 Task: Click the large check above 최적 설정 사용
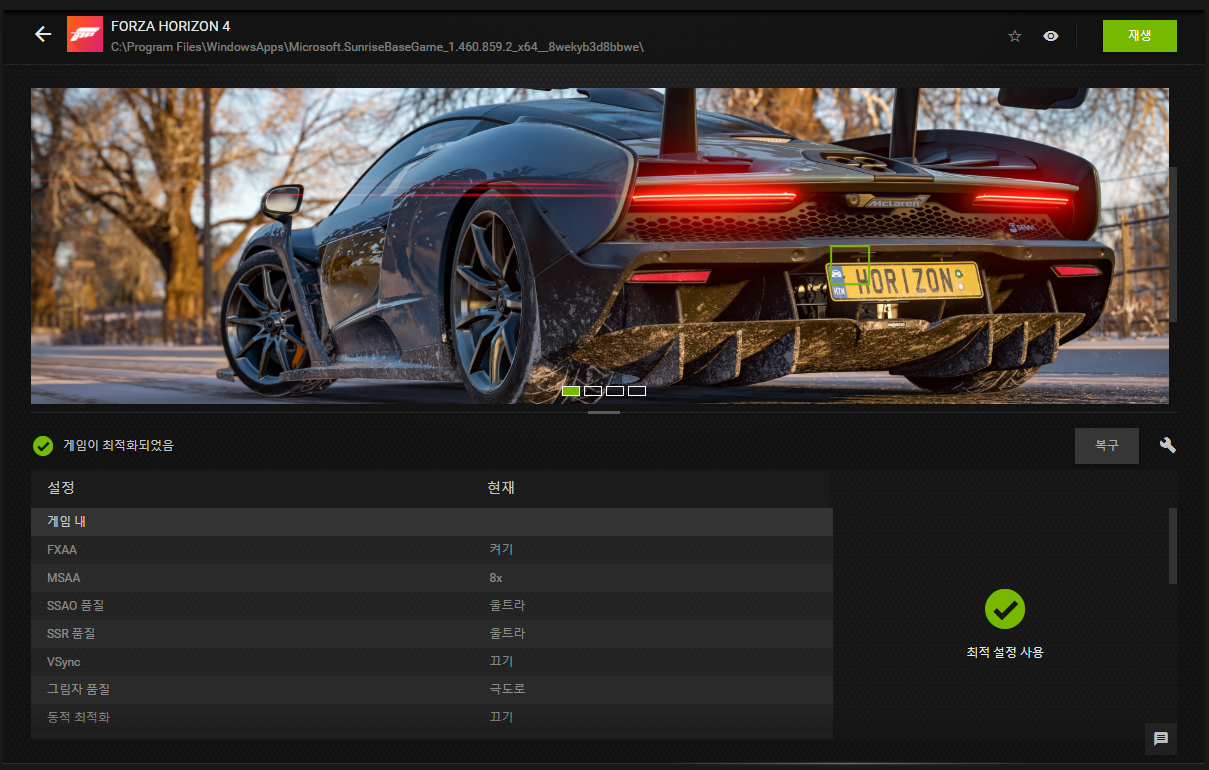pyautogui.click(x=1005, y=609)
